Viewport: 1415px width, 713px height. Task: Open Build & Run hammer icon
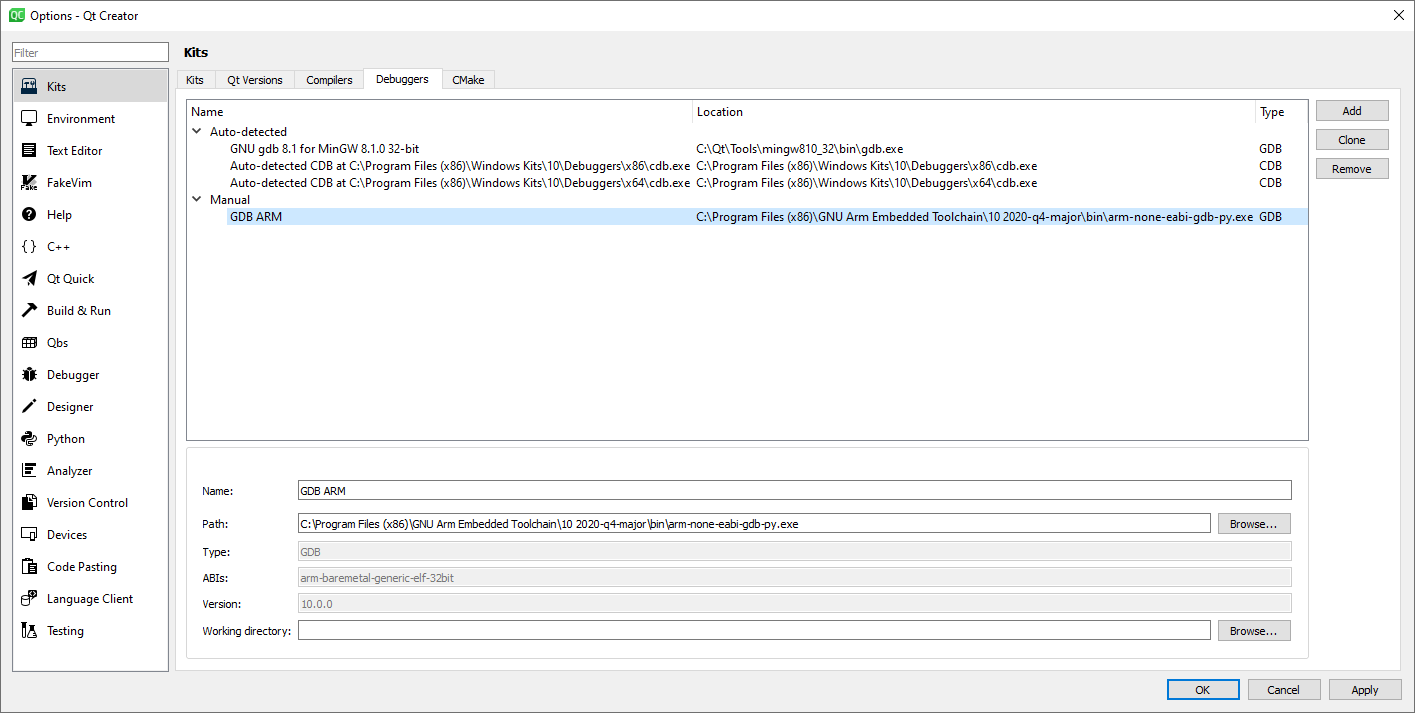[29, 311]
